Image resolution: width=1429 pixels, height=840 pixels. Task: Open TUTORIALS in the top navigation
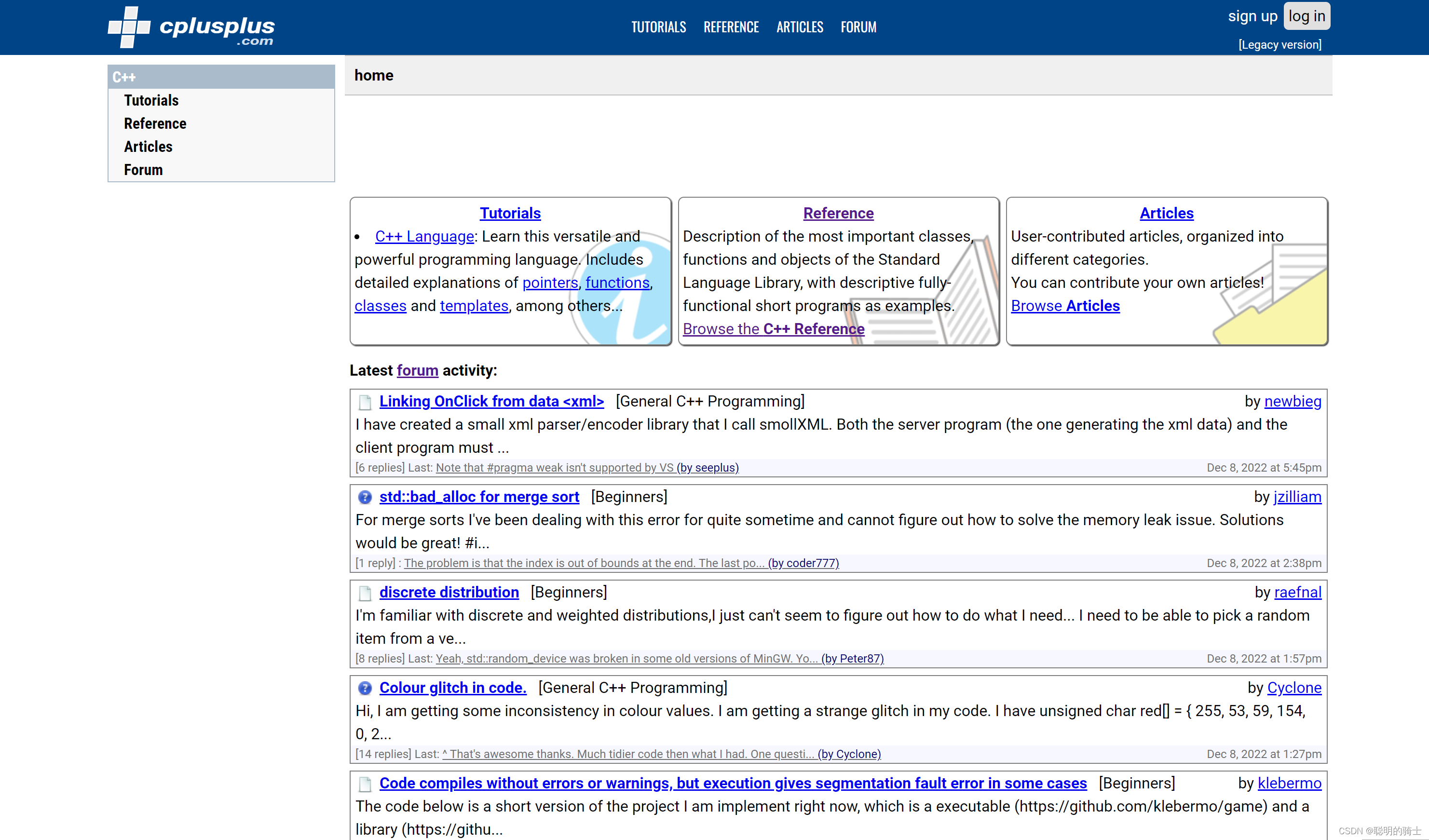pyautogui.click(x=658, y=27)
